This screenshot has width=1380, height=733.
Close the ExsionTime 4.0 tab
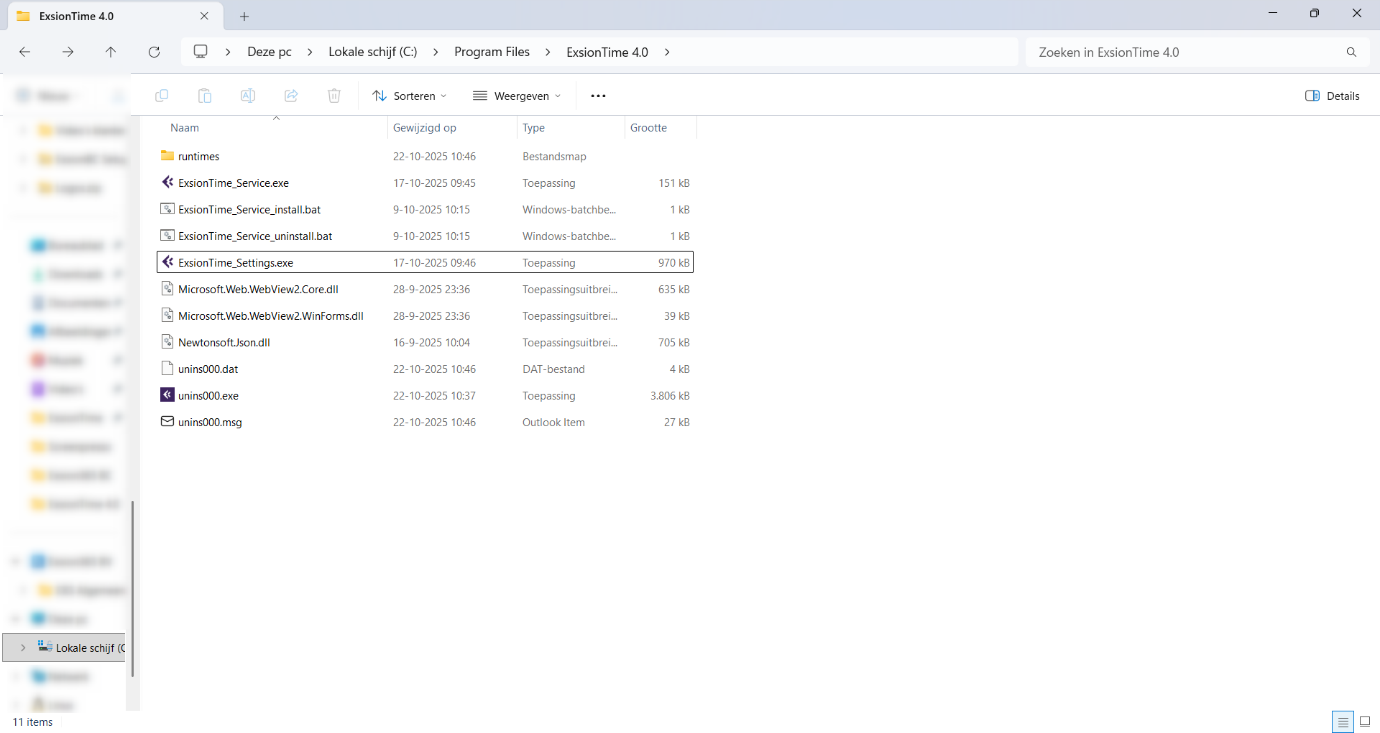tap(204, 16)
